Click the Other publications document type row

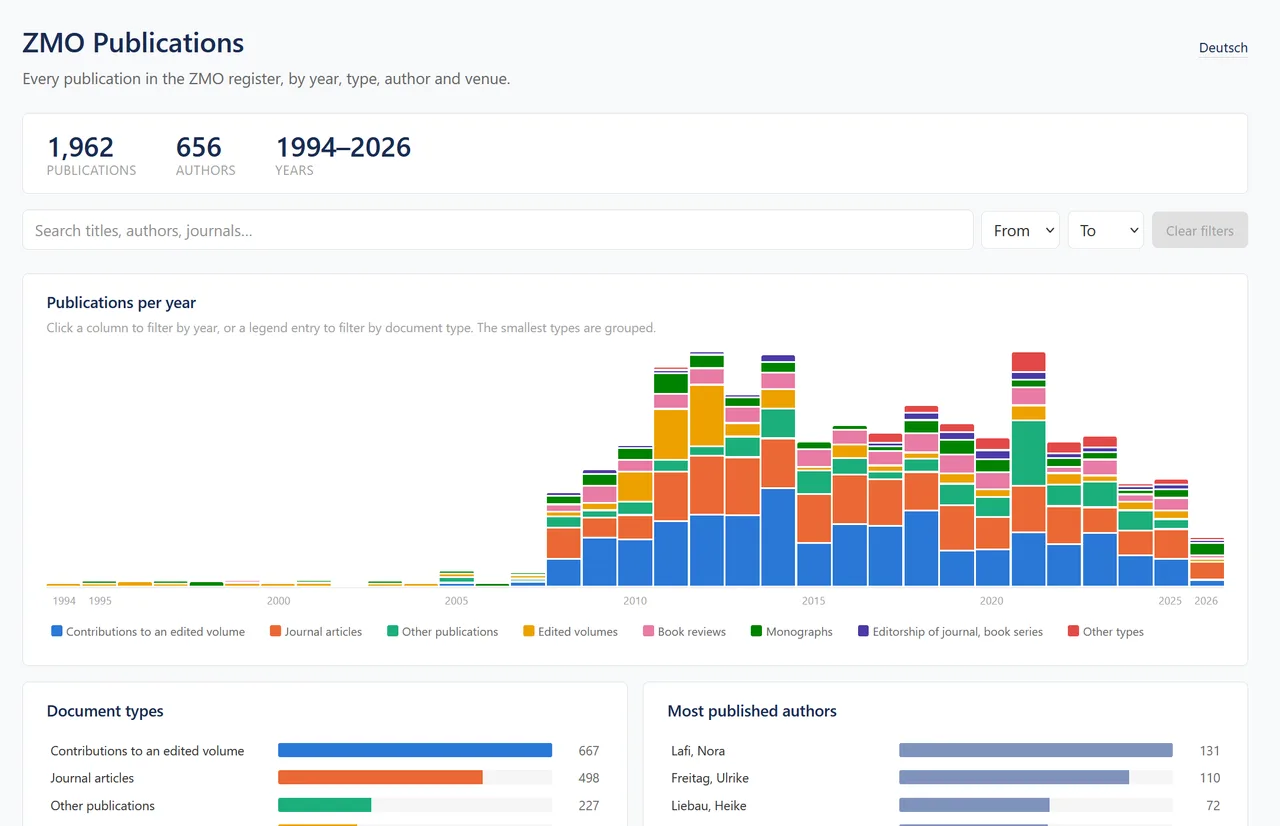(325, 805)
